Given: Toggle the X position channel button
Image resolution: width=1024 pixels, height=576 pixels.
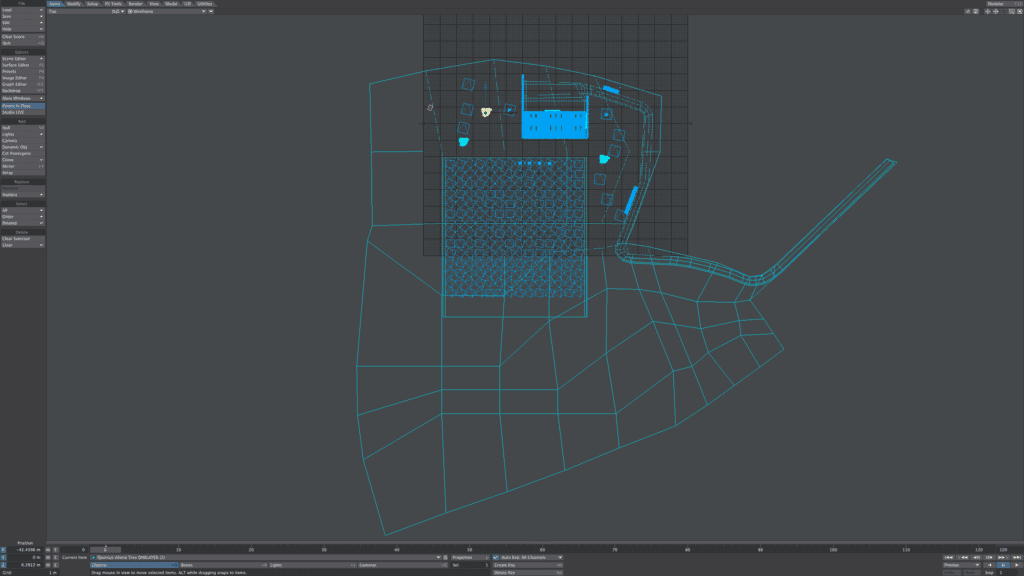Looking at the screenshot, I should [3, 550].
